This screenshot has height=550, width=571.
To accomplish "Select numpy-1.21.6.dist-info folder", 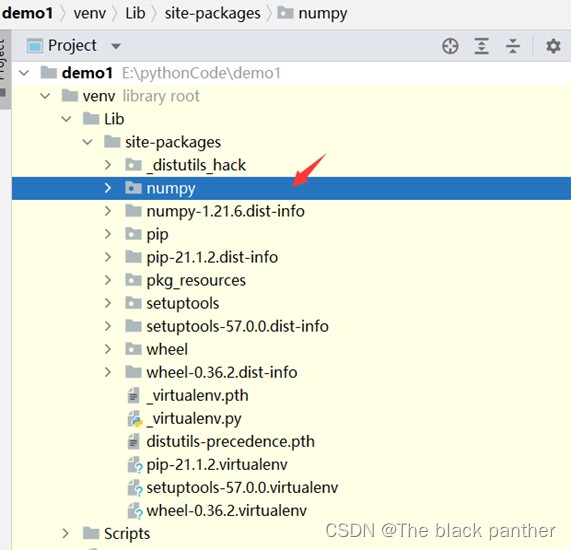I will pos(225,211).
